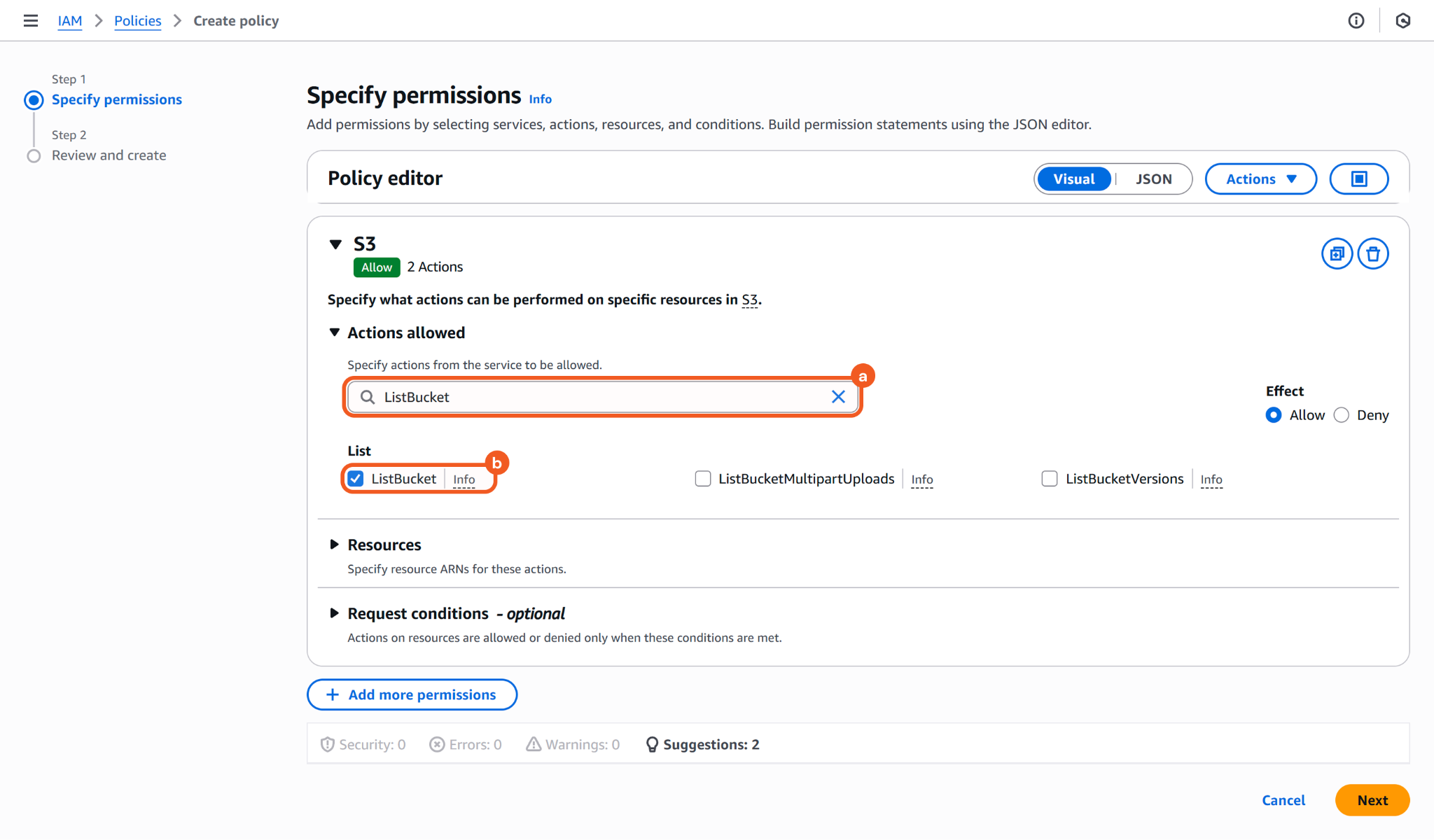
Task: Select the Deny effect radio button
Action: point(1342,415)
